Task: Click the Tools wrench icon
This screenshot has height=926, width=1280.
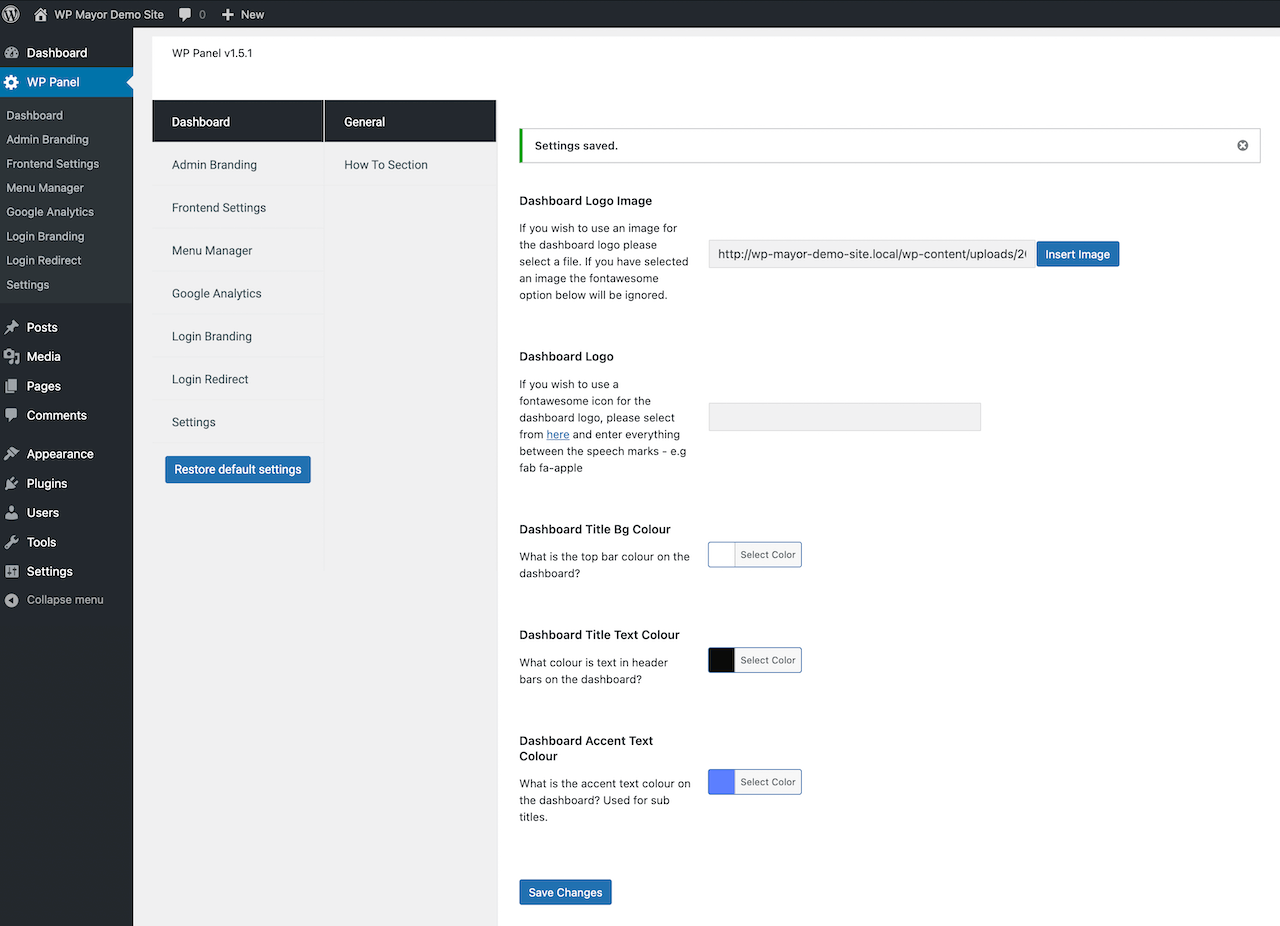Action: point(12,542)
